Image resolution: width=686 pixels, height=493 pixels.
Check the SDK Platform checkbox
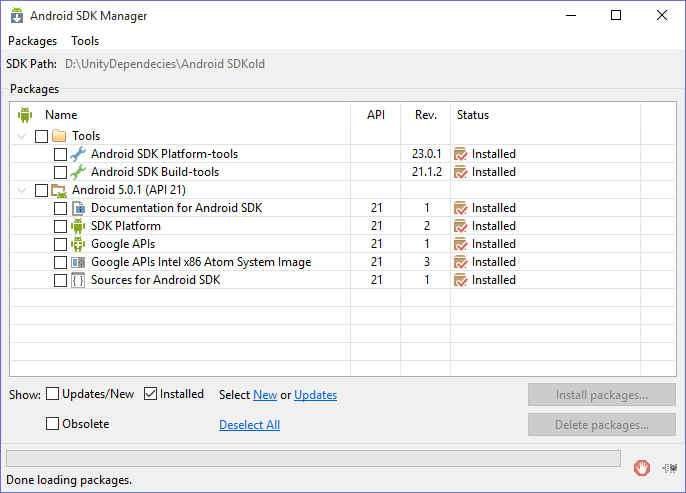tap(60, 226)
